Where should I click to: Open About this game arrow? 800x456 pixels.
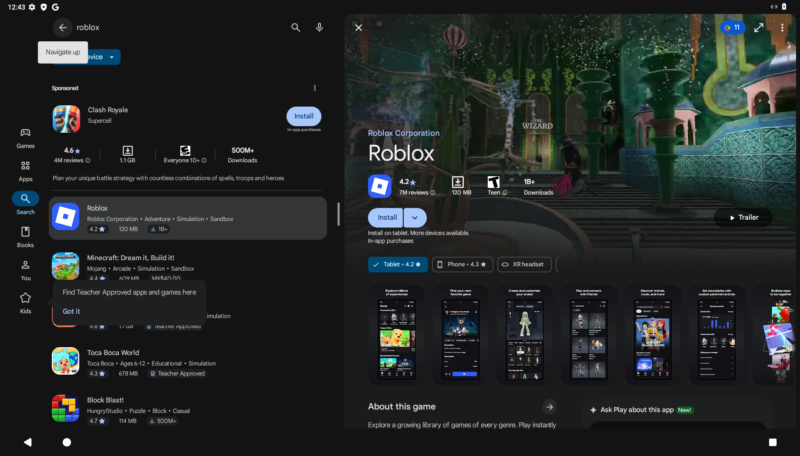tap(549, 407)
